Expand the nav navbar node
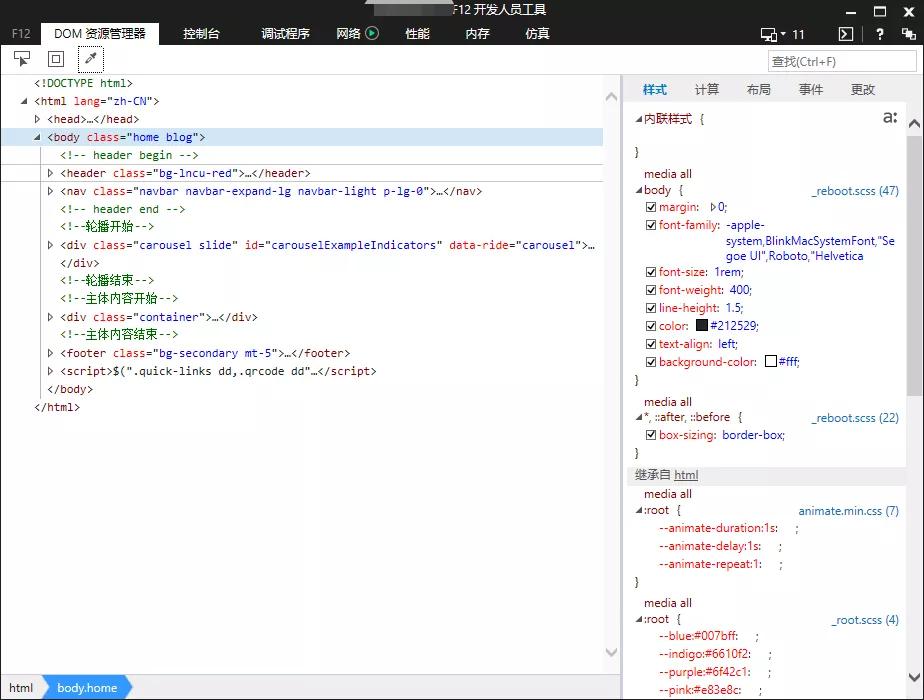Viewport: 924px width, 700px height. click(50, 191)
